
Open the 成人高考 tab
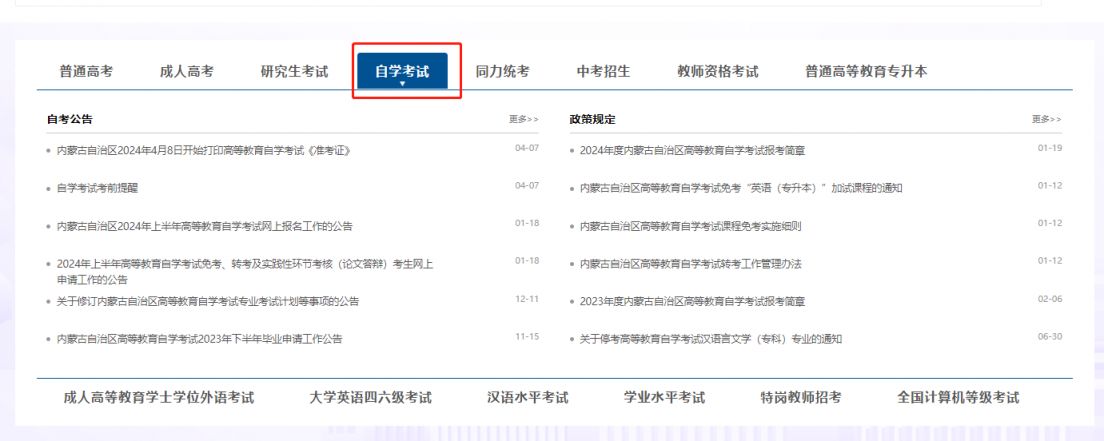click(x=186, y=71)
